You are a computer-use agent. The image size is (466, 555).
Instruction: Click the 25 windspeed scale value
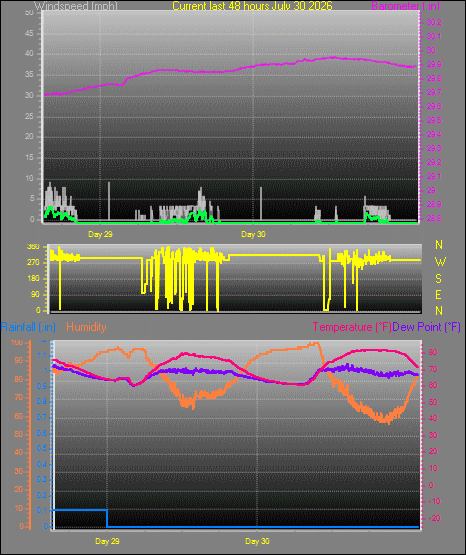tap(29, 116)
